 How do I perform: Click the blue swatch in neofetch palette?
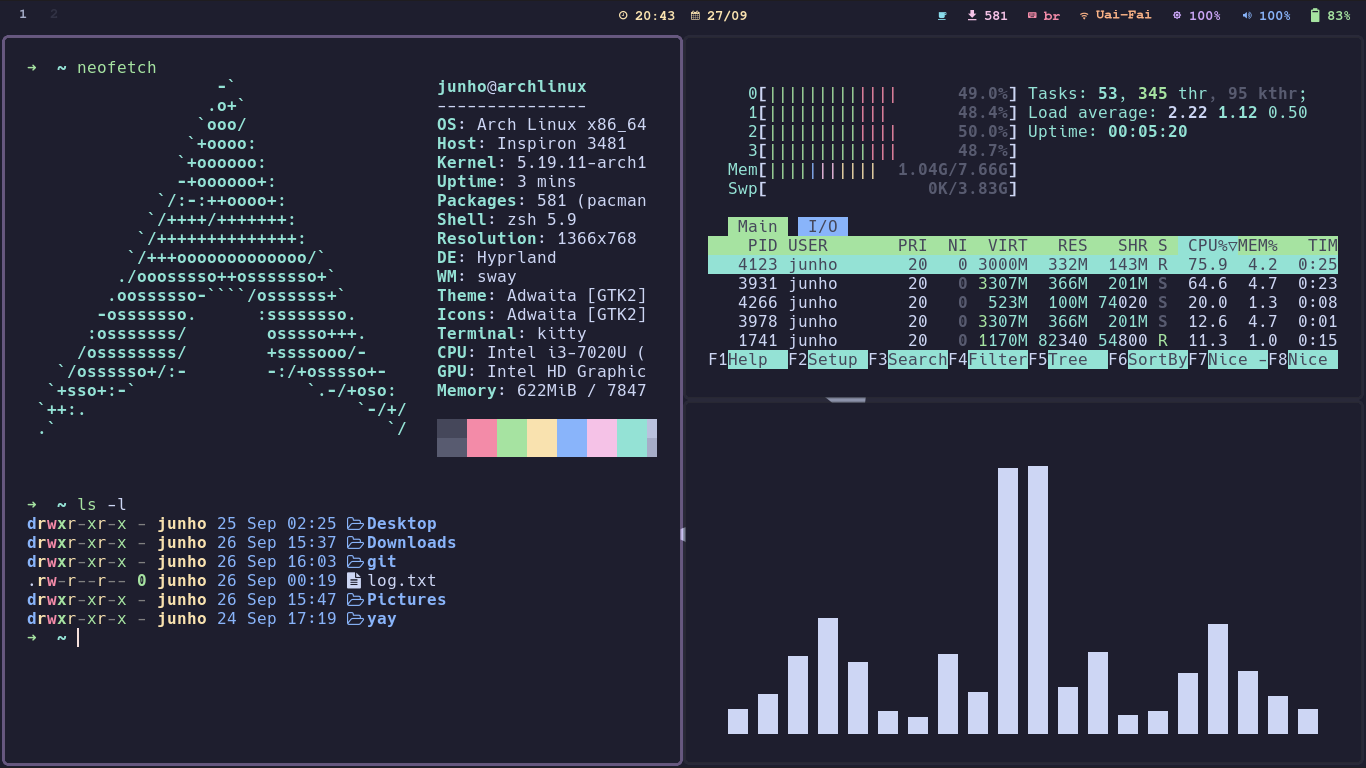[x=572, y=438]
